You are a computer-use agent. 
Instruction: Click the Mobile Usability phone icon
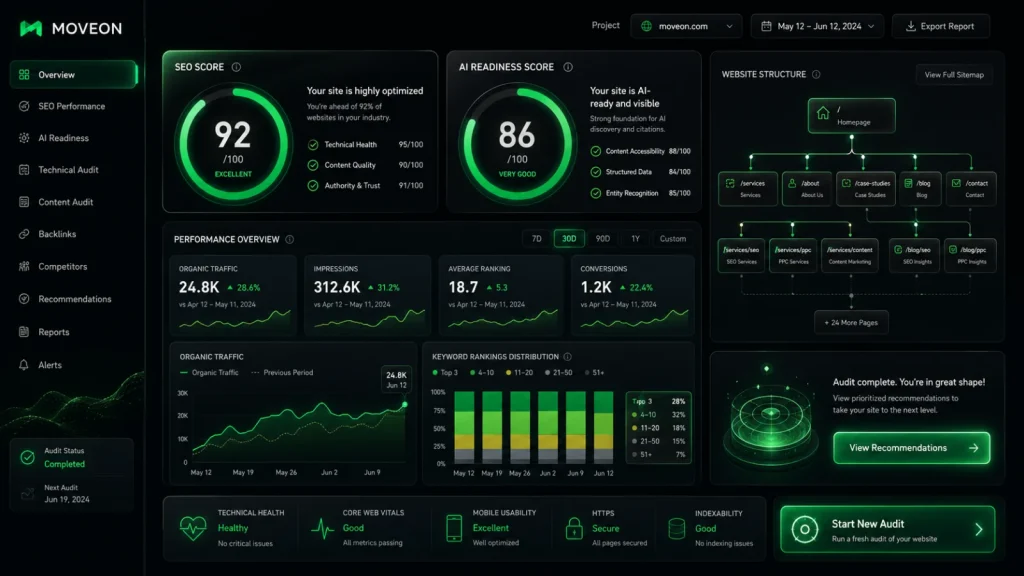click(x=454, y=528)
